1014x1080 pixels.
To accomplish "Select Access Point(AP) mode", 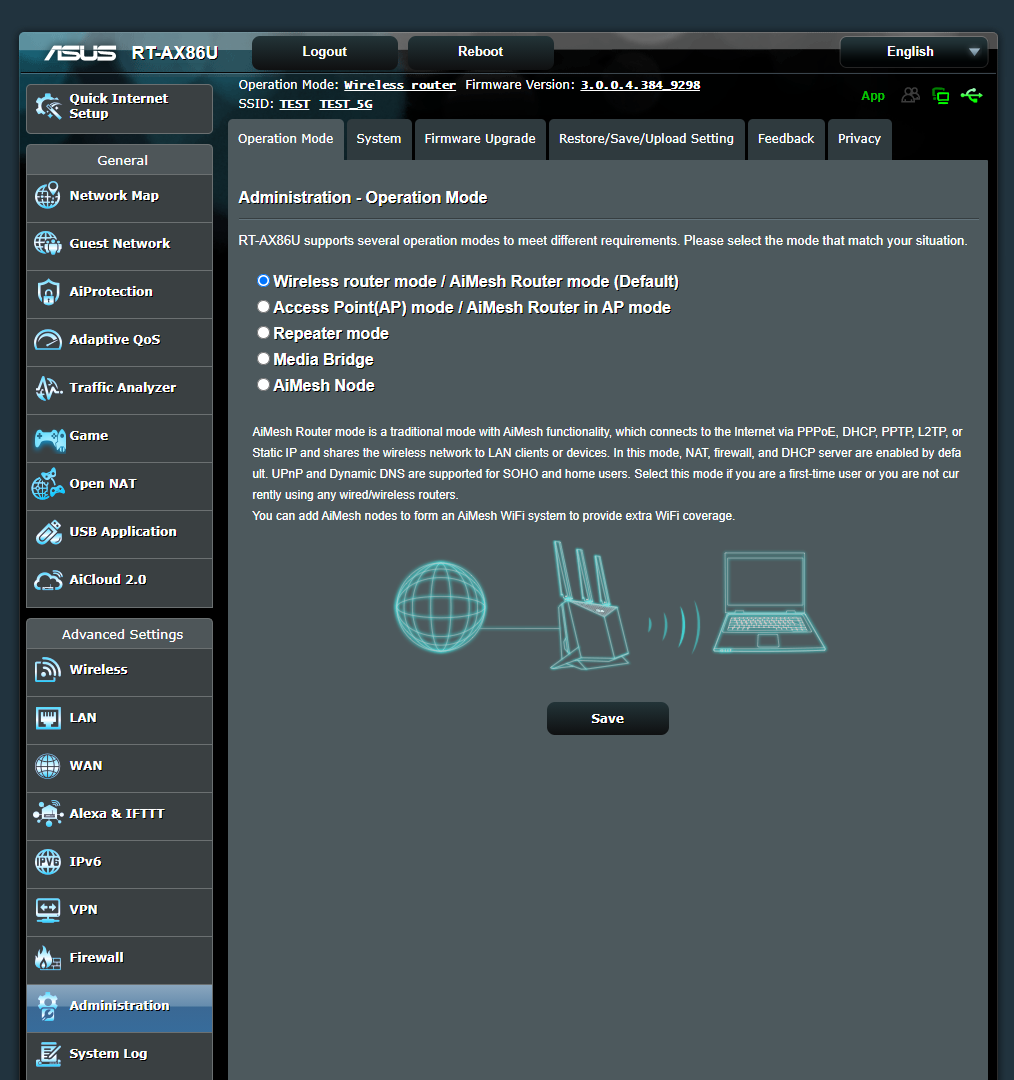I will coord(263,307).
